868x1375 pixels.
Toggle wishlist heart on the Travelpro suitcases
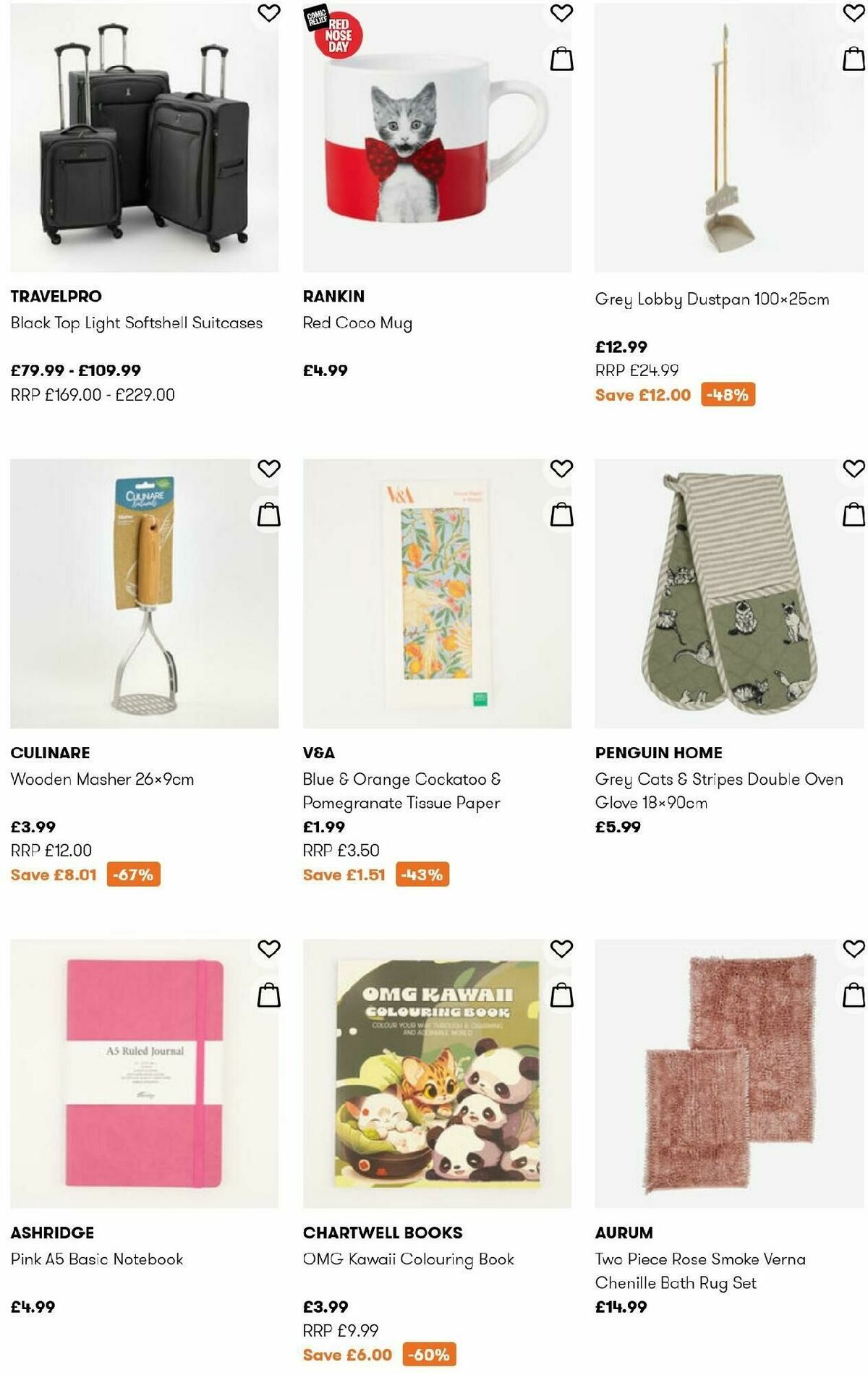pos(268,14)
